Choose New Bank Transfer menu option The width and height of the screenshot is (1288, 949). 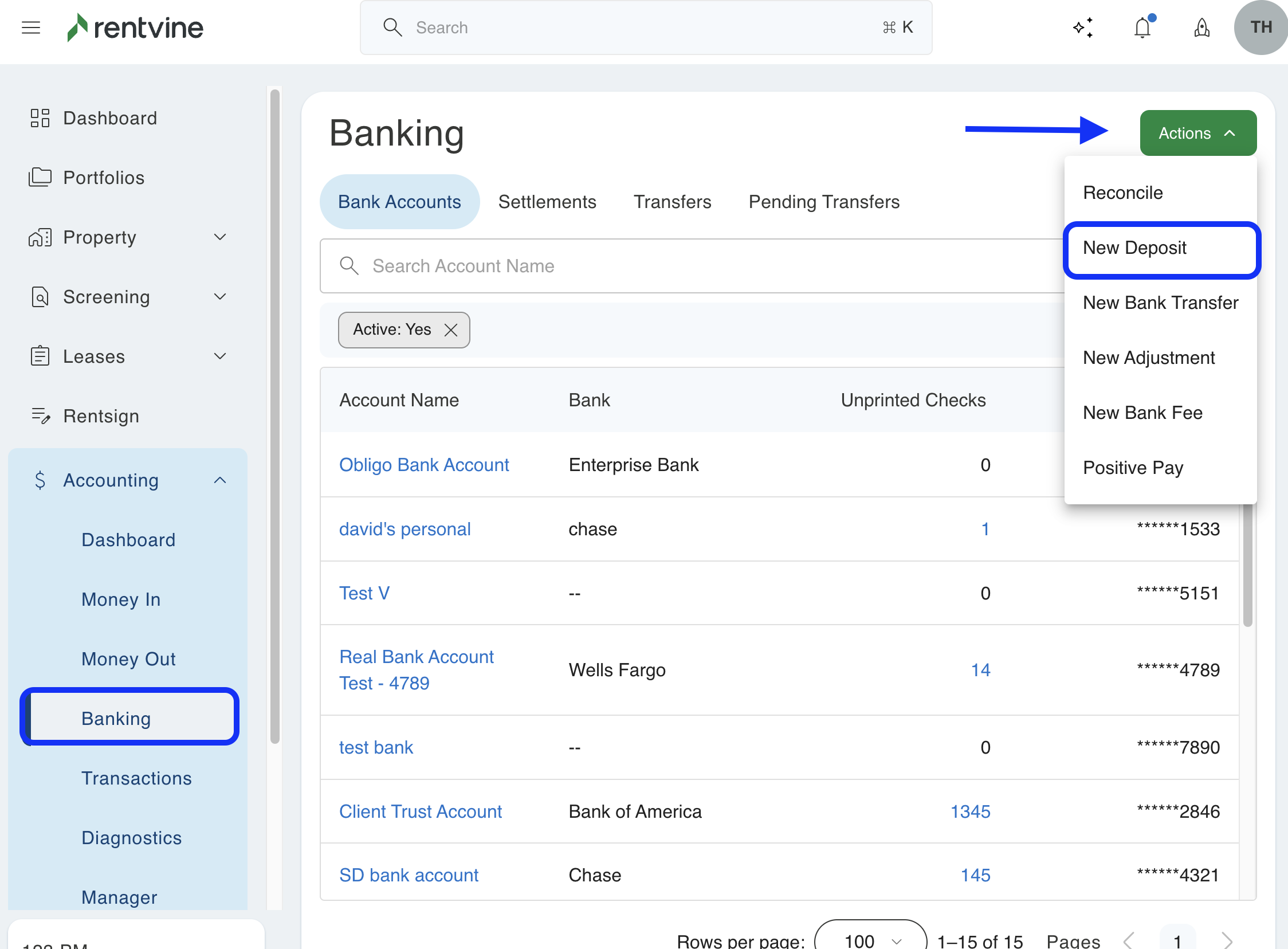[1160, 303]
